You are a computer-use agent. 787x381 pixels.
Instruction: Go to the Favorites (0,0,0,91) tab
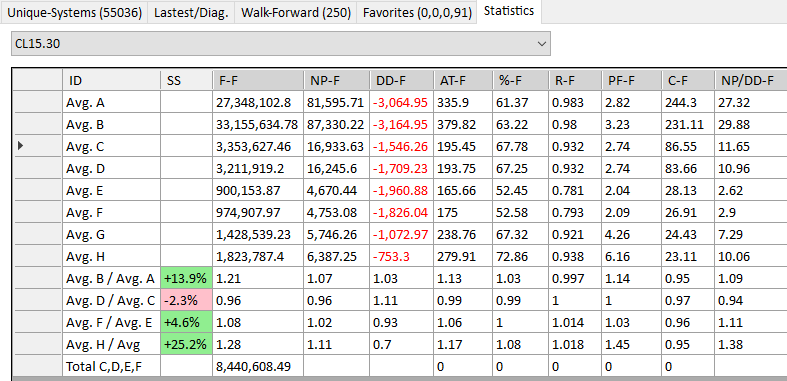coord(417,13)
